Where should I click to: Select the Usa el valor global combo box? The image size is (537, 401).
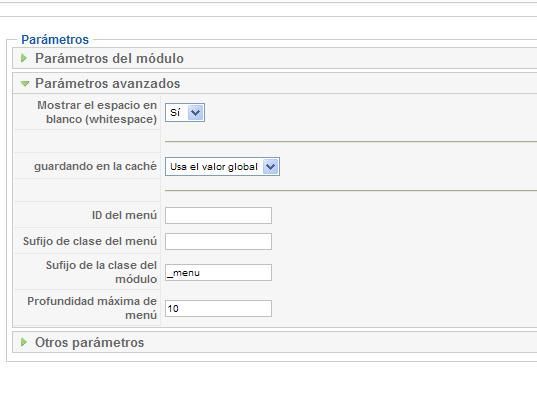[x=222, y=167]
